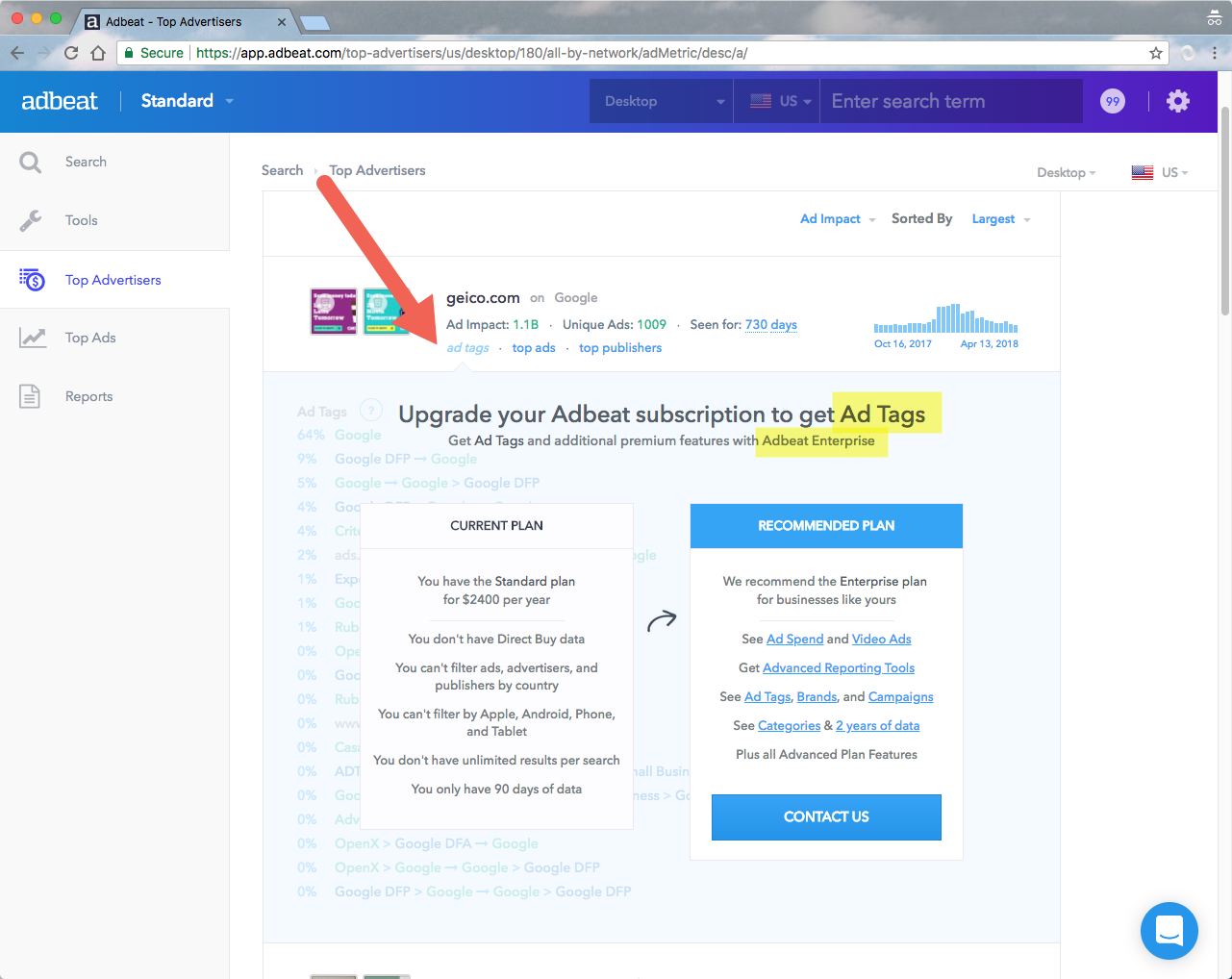
Task: Open the Desktop filter beside breadcrumb
Action: [x=1067, y=173]
